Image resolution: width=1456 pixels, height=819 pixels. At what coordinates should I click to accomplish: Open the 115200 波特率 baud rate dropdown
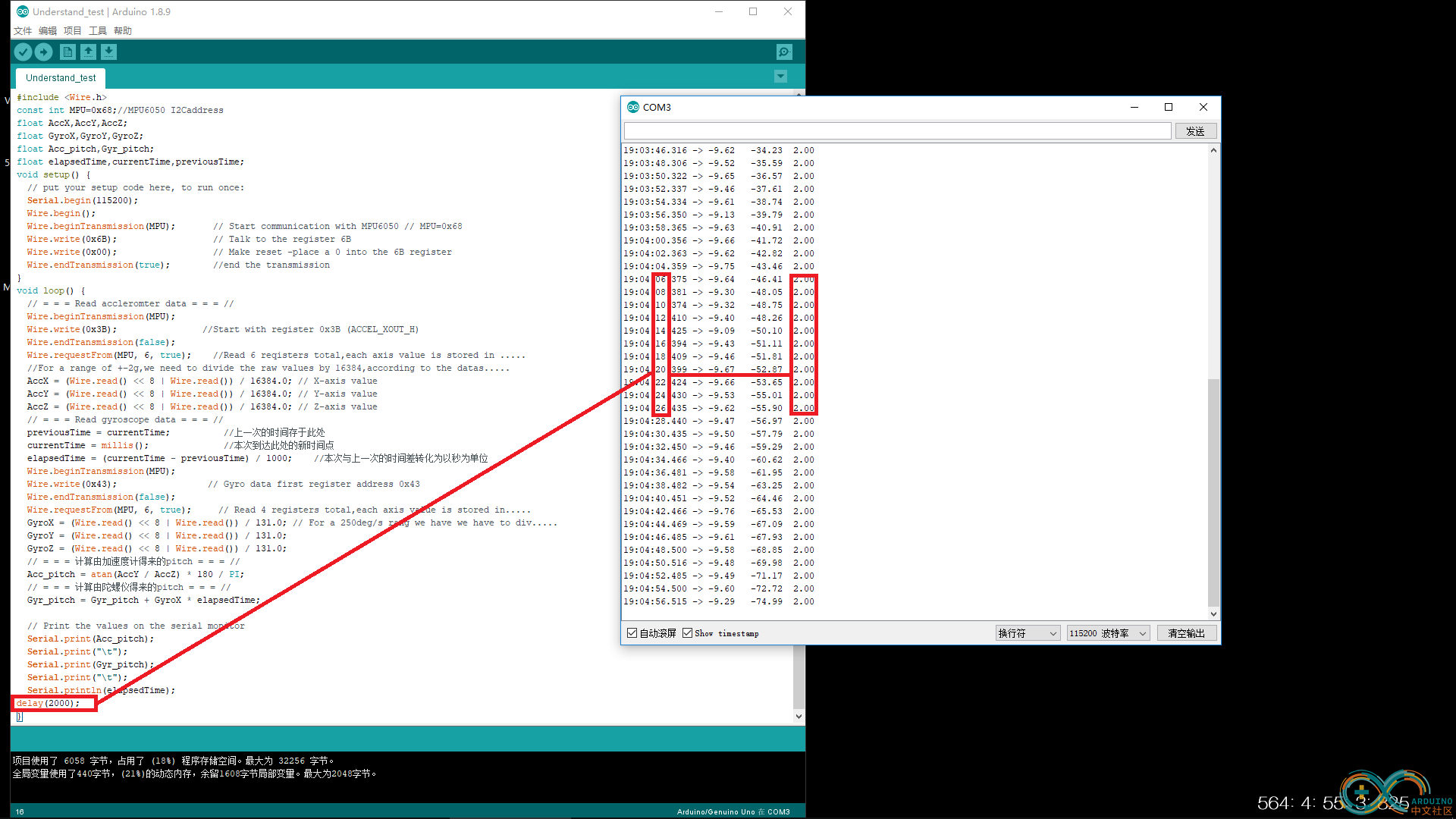(1108, 633)
